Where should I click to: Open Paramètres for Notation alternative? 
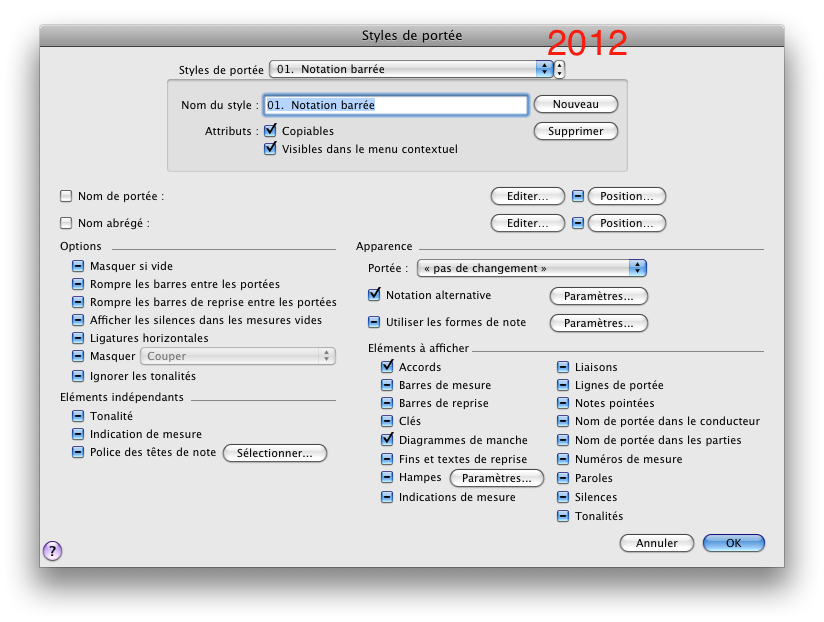[598, 296]
